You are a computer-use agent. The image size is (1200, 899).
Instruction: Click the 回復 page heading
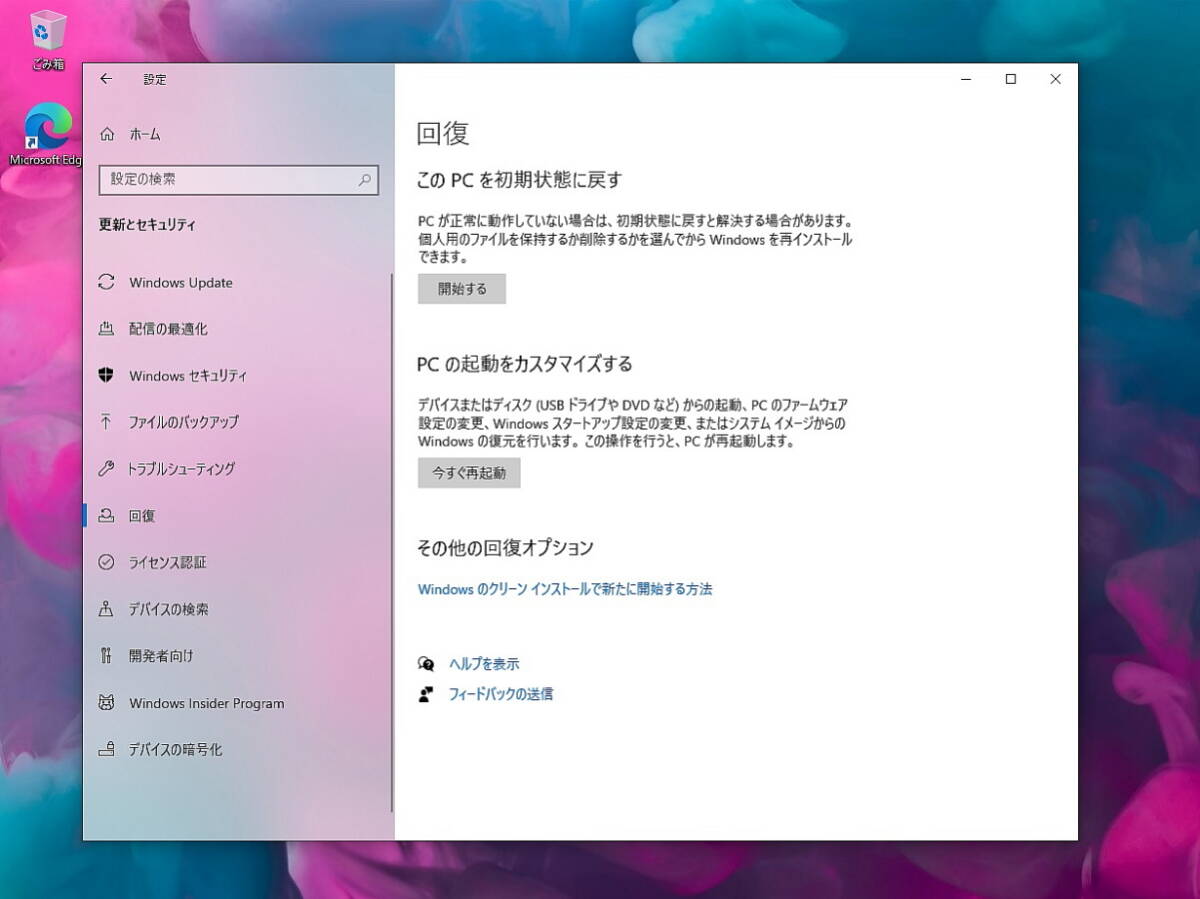tap(443, 133)
